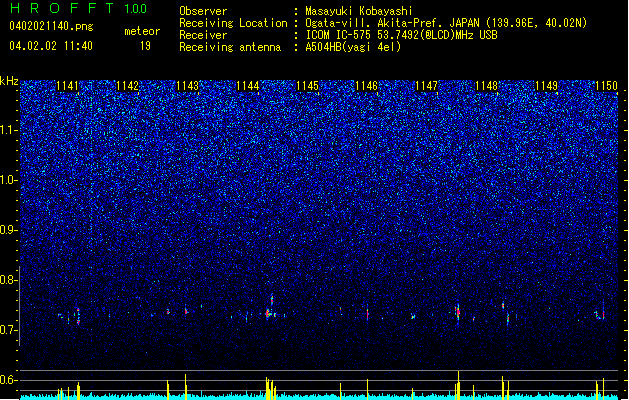Click the HROFFT 1.0.0 title text
Viewport: 629px width, 400px height.
click(x=79, y=8)
